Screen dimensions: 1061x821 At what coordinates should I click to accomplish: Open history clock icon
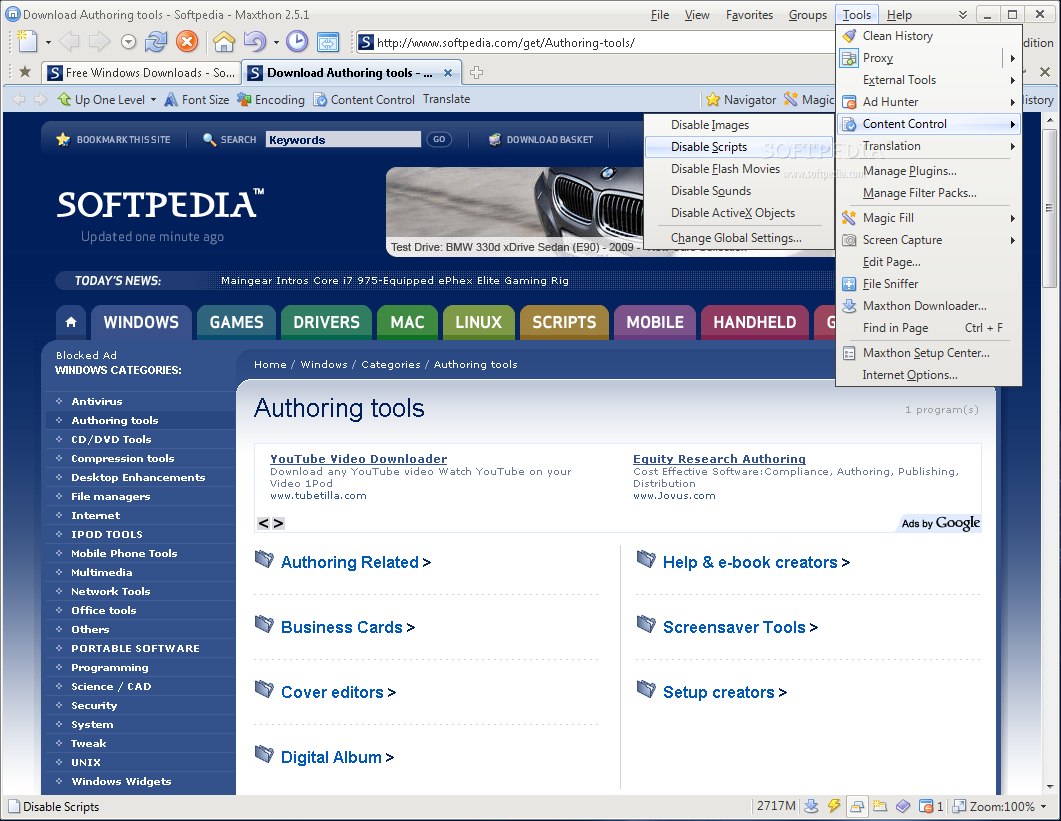pyautogui.click(x=296, y=42)
